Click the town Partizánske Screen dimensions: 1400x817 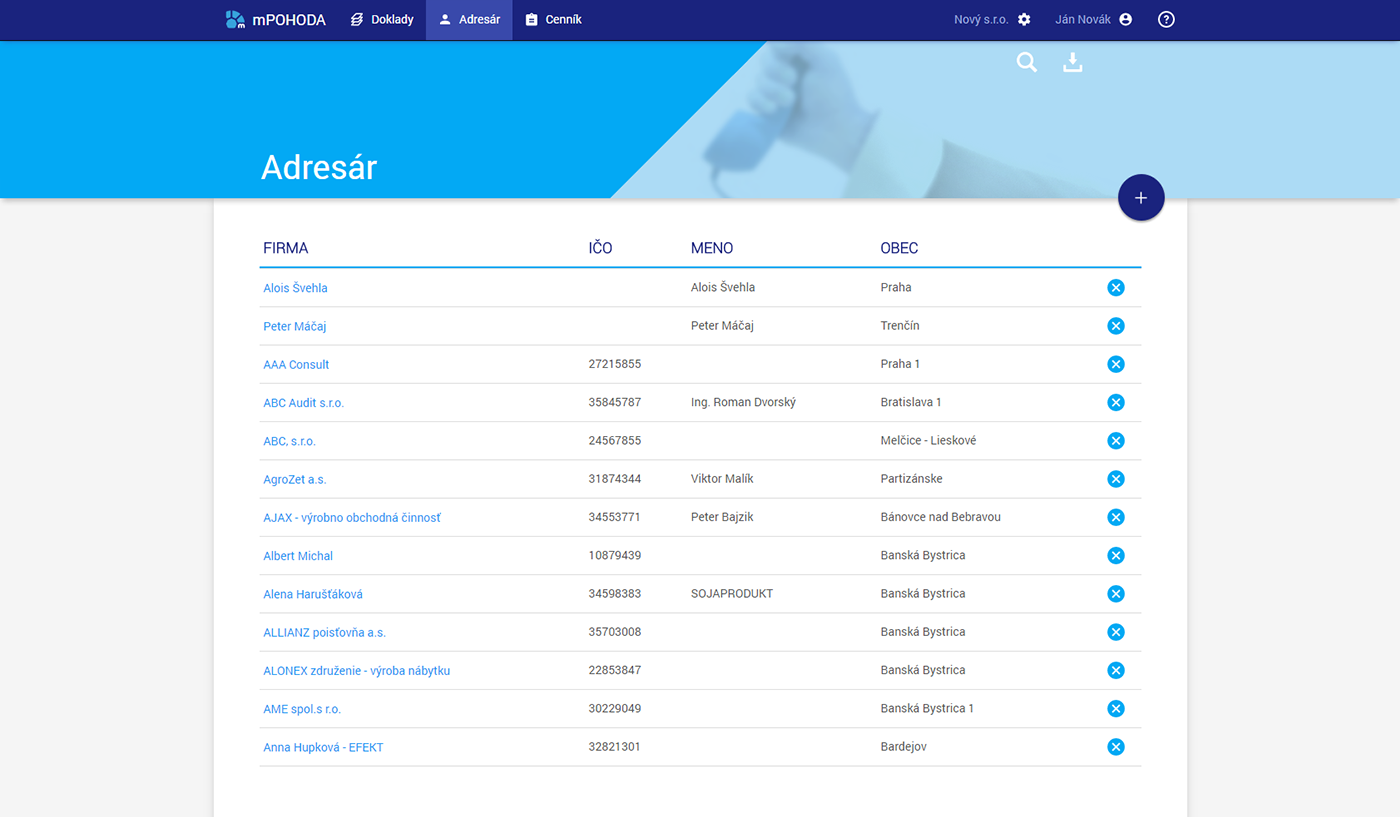point(911,479)
